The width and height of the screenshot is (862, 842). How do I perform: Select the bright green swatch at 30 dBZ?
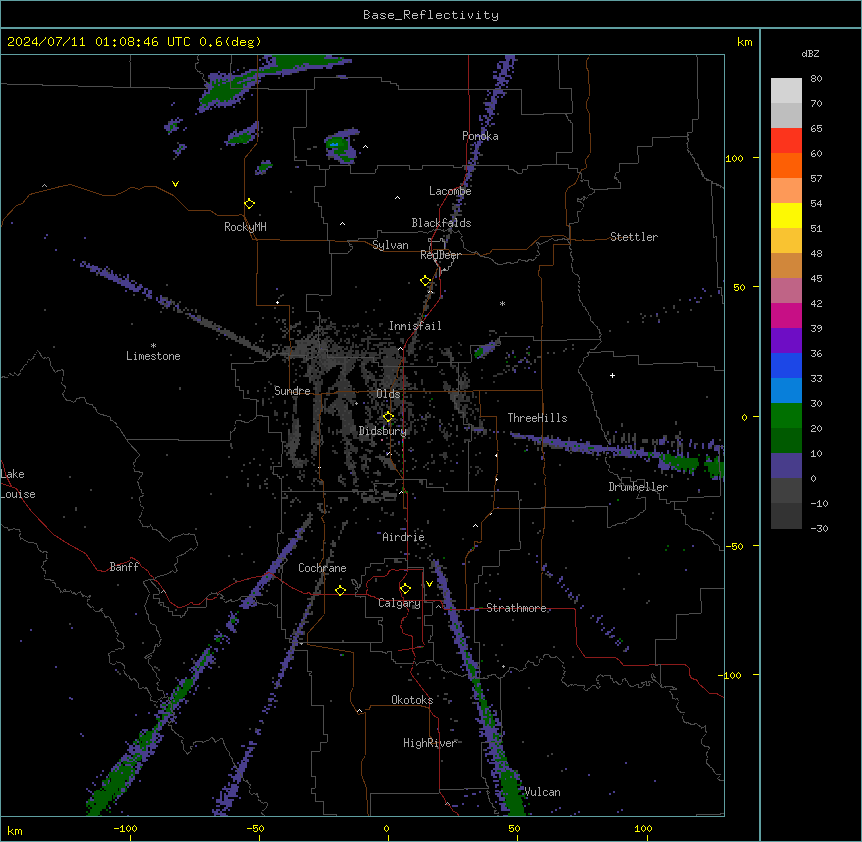pos(786,416)
